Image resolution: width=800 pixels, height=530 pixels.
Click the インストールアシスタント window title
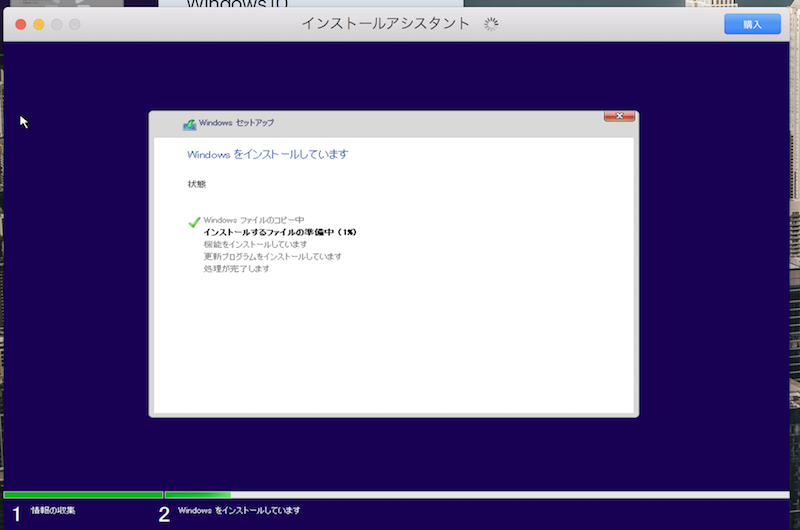385,24
